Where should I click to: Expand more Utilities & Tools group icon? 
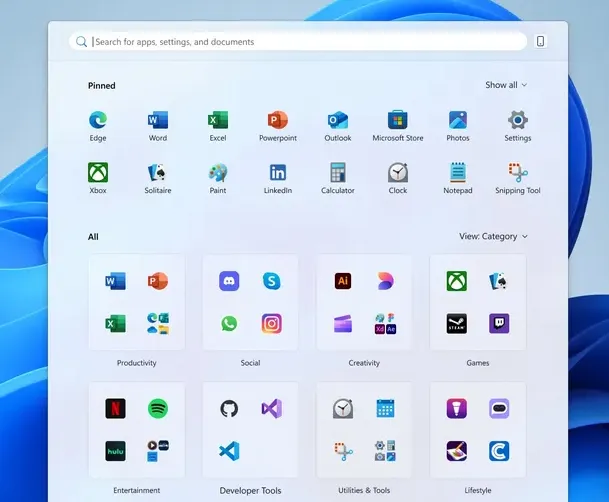(385, 451)
